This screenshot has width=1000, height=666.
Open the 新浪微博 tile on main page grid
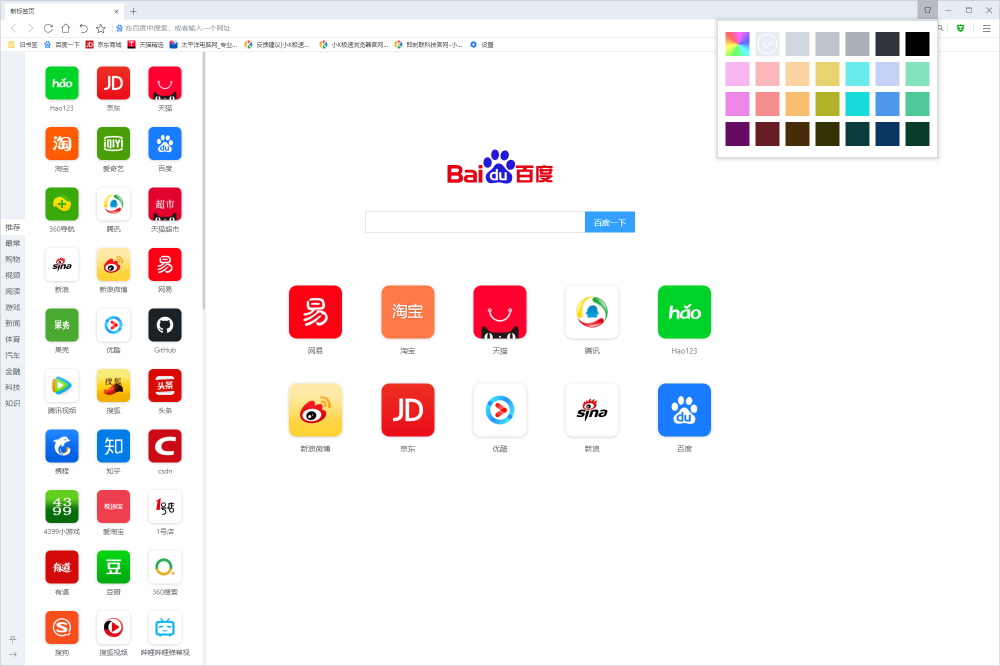315,410
